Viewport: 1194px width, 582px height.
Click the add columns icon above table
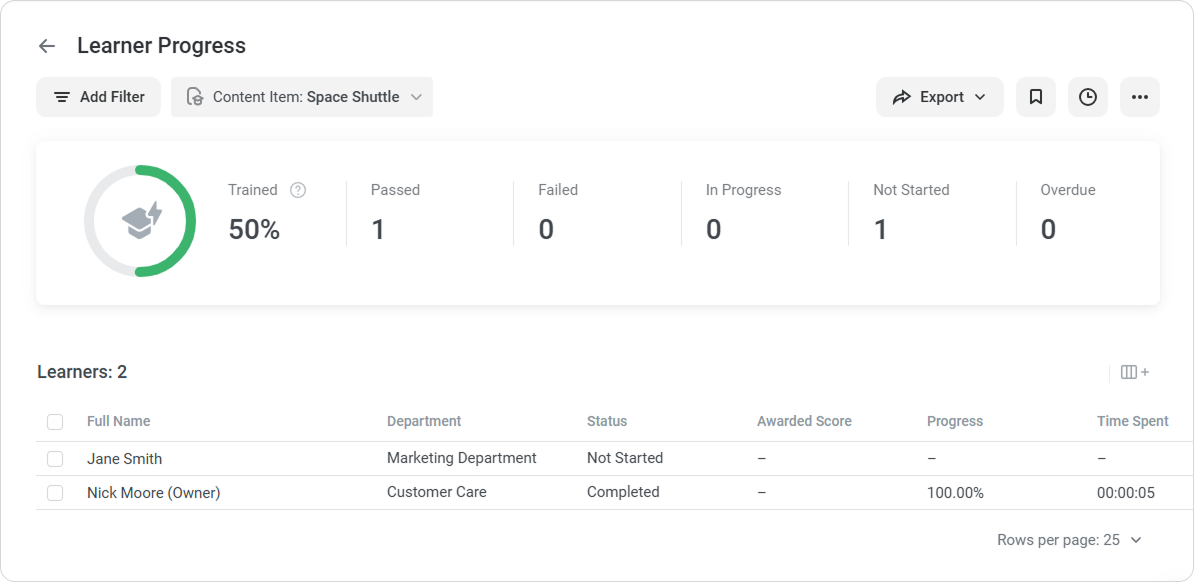(x=1134, y=372)
